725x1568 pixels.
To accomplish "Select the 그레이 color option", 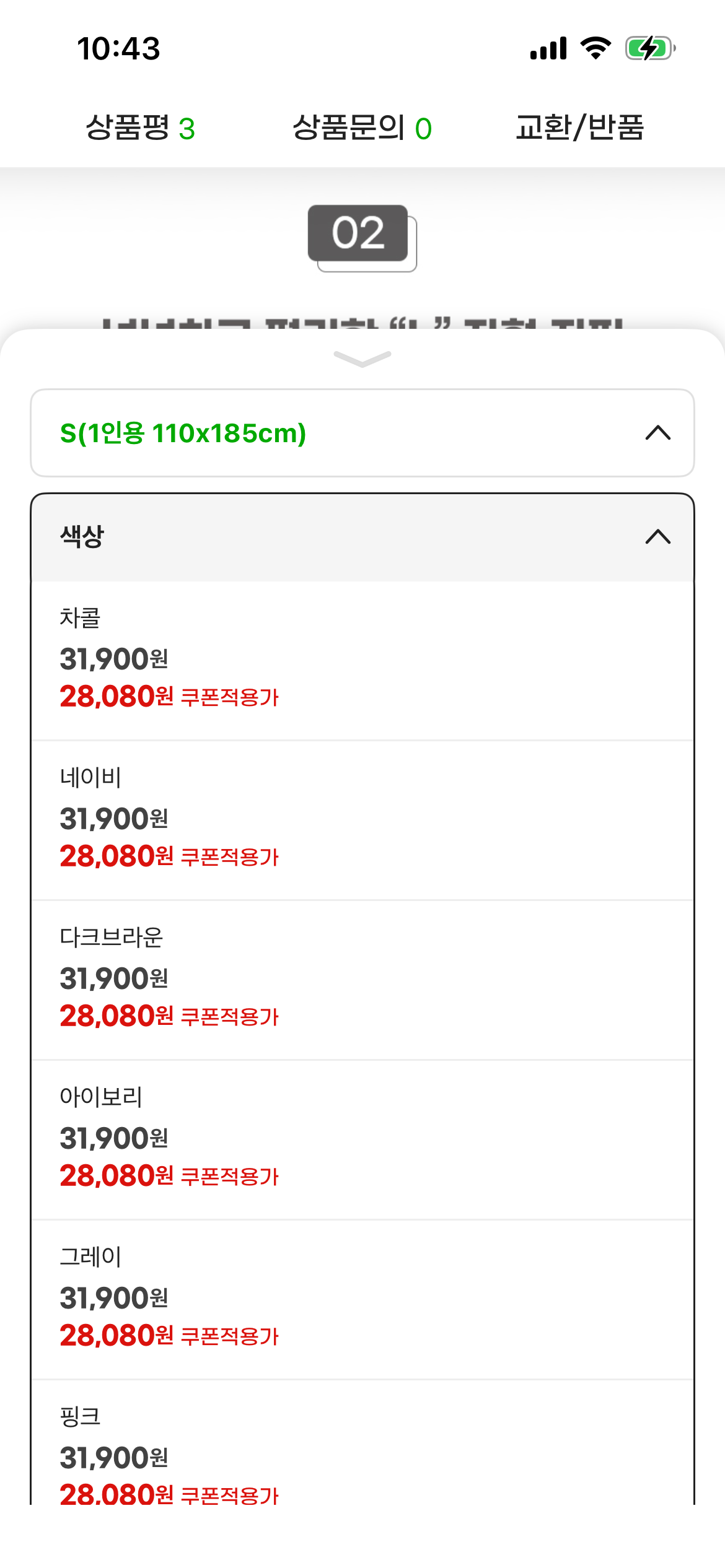I will click(362, 1299).
